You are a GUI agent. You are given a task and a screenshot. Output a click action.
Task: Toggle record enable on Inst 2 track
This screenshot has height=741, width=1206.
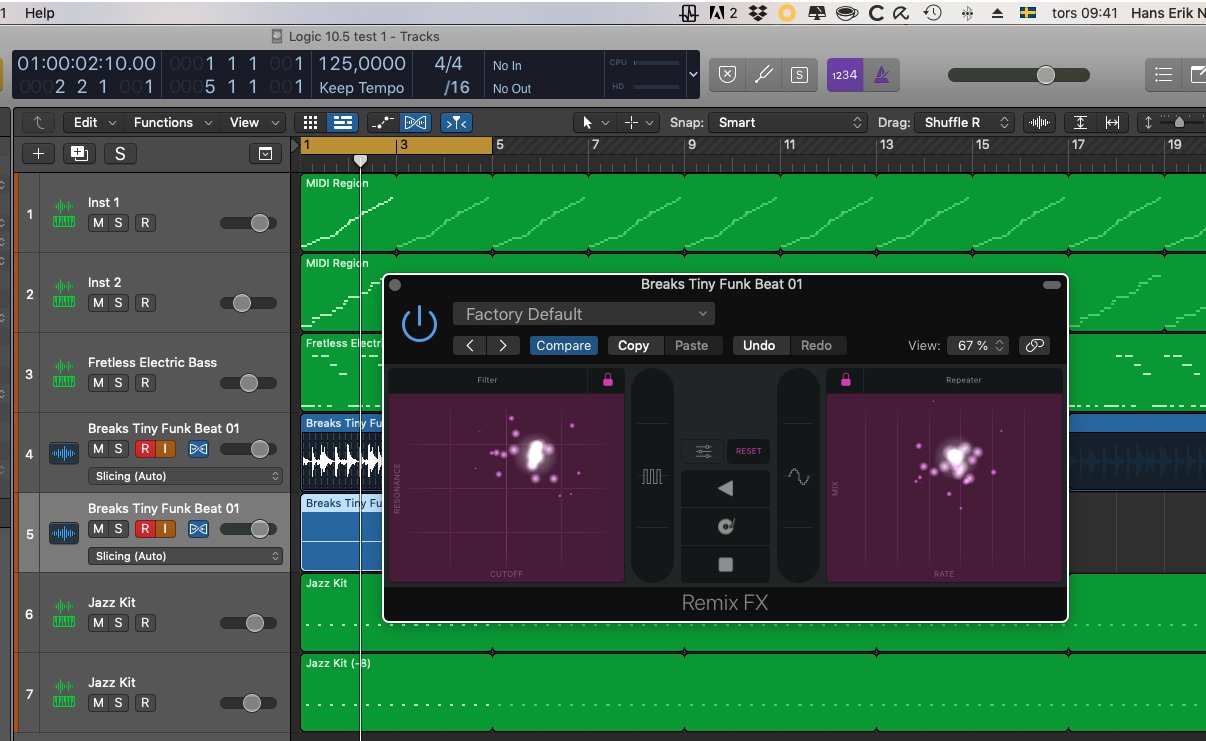tap(145, 303)
